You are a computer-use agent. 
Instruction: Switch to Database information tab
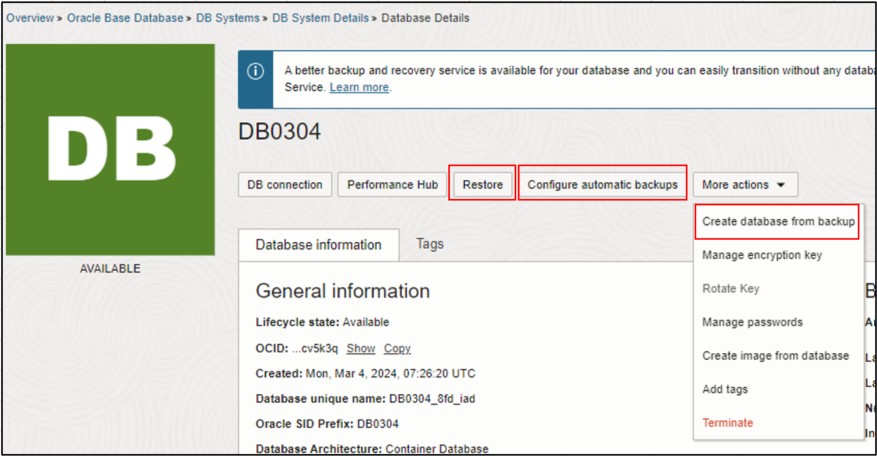[x=319, y=245]
